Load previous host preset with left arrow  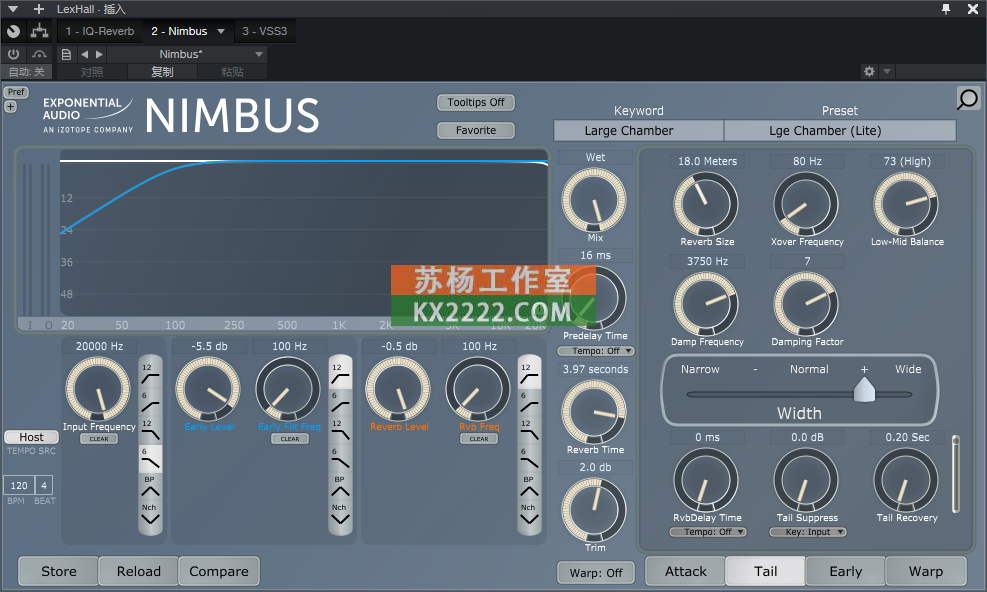coord(84,54)
